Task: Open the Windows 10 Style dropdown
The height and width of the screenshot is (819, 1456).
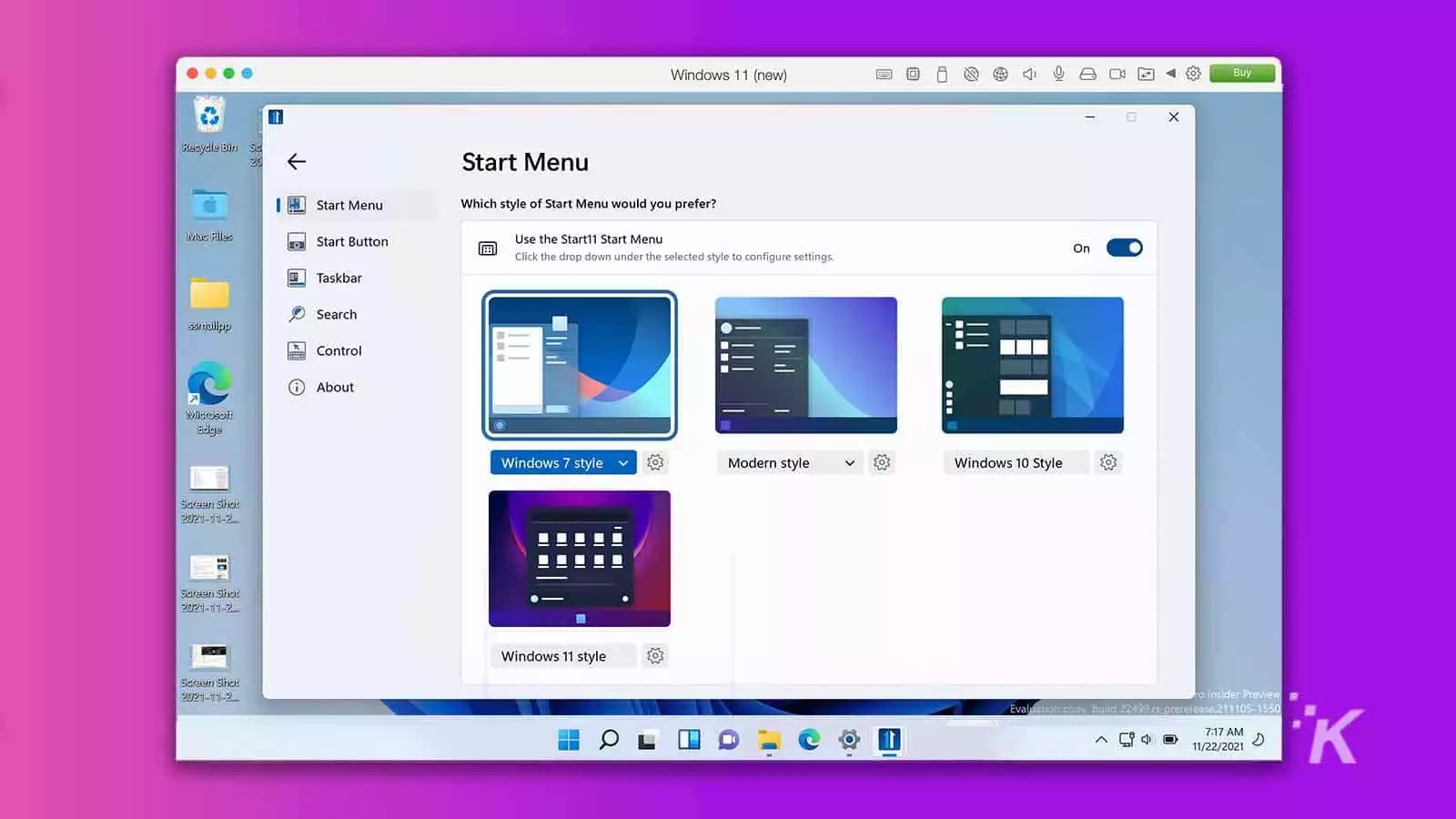Action: point(1016,462)
